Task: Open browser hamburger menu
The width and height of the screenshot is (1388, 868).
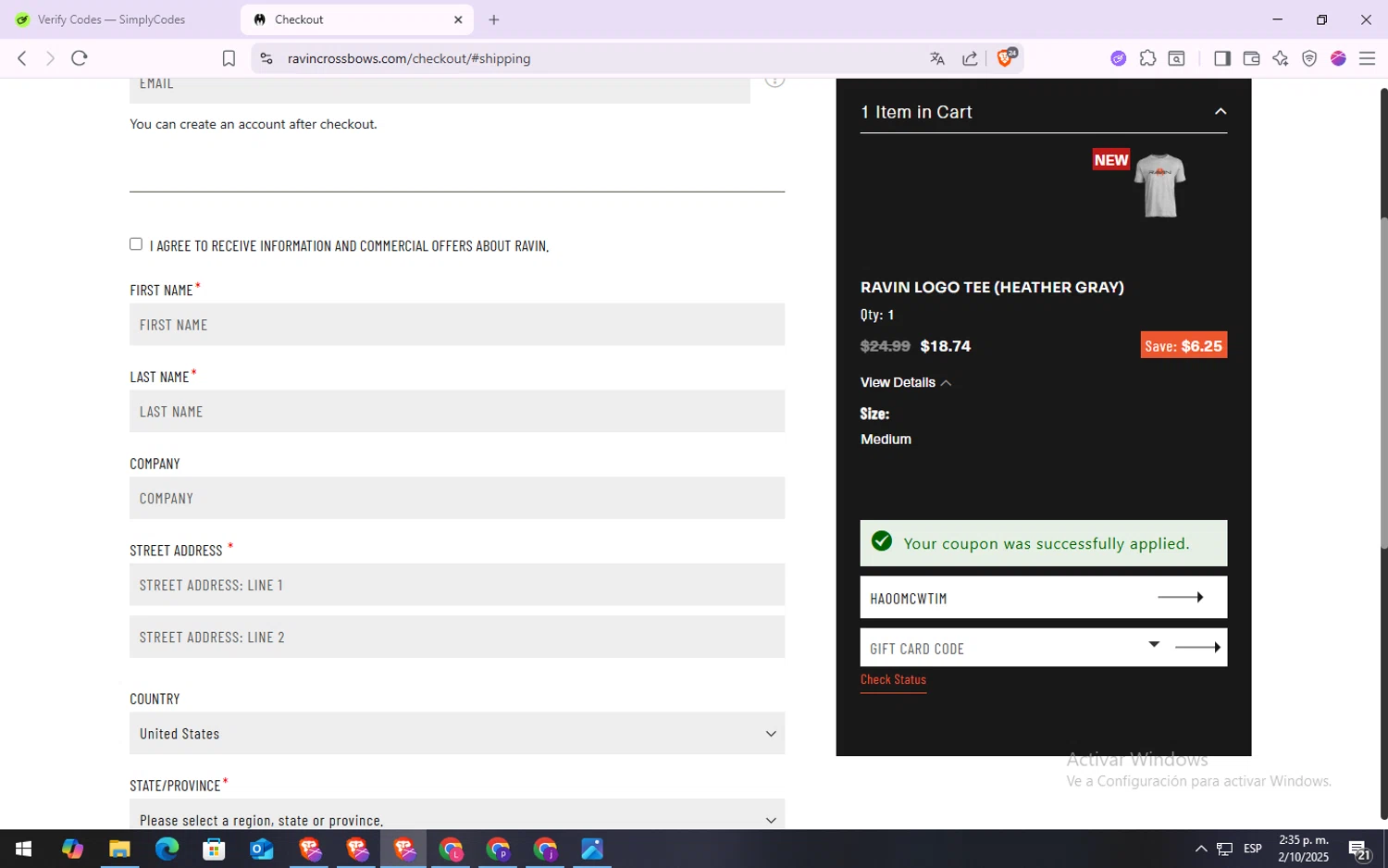Action: [1367, 58]
